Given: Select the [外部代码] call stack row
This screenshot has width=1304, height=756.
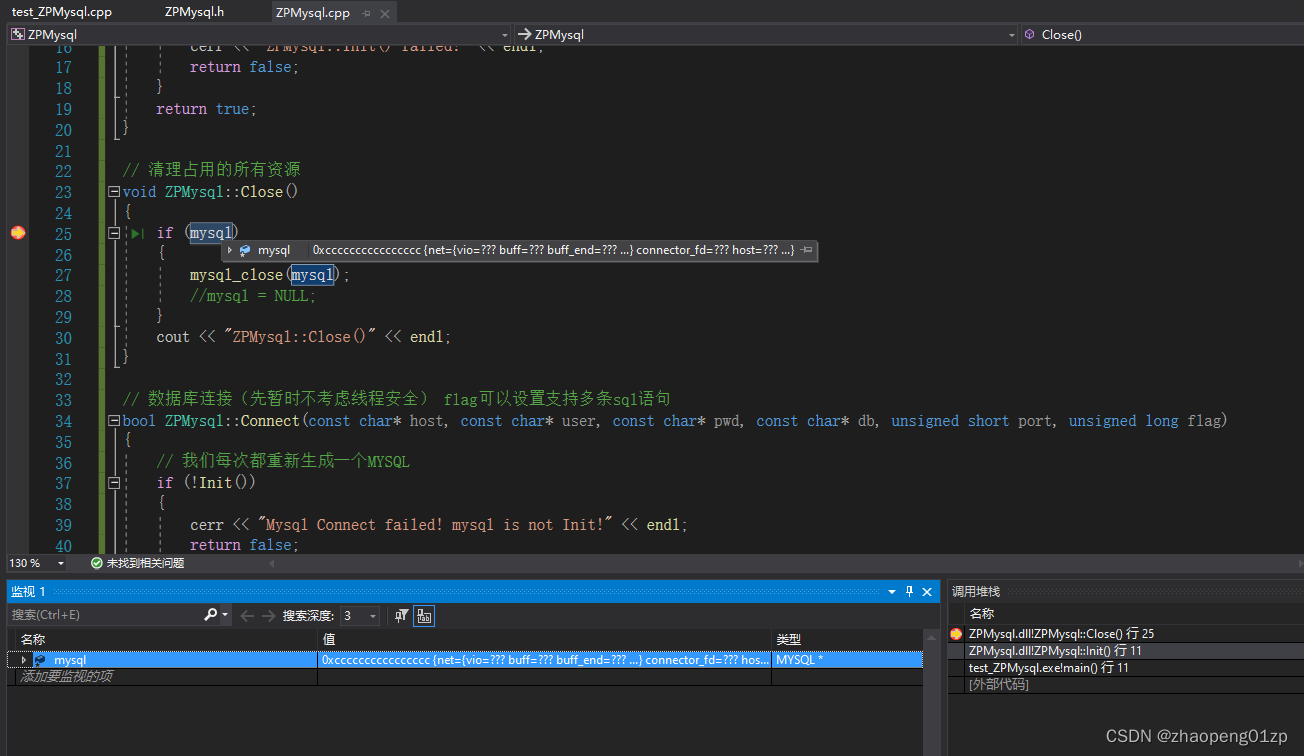Looking at the screenshot, I should pyautogui.click(x=999, y=685).
